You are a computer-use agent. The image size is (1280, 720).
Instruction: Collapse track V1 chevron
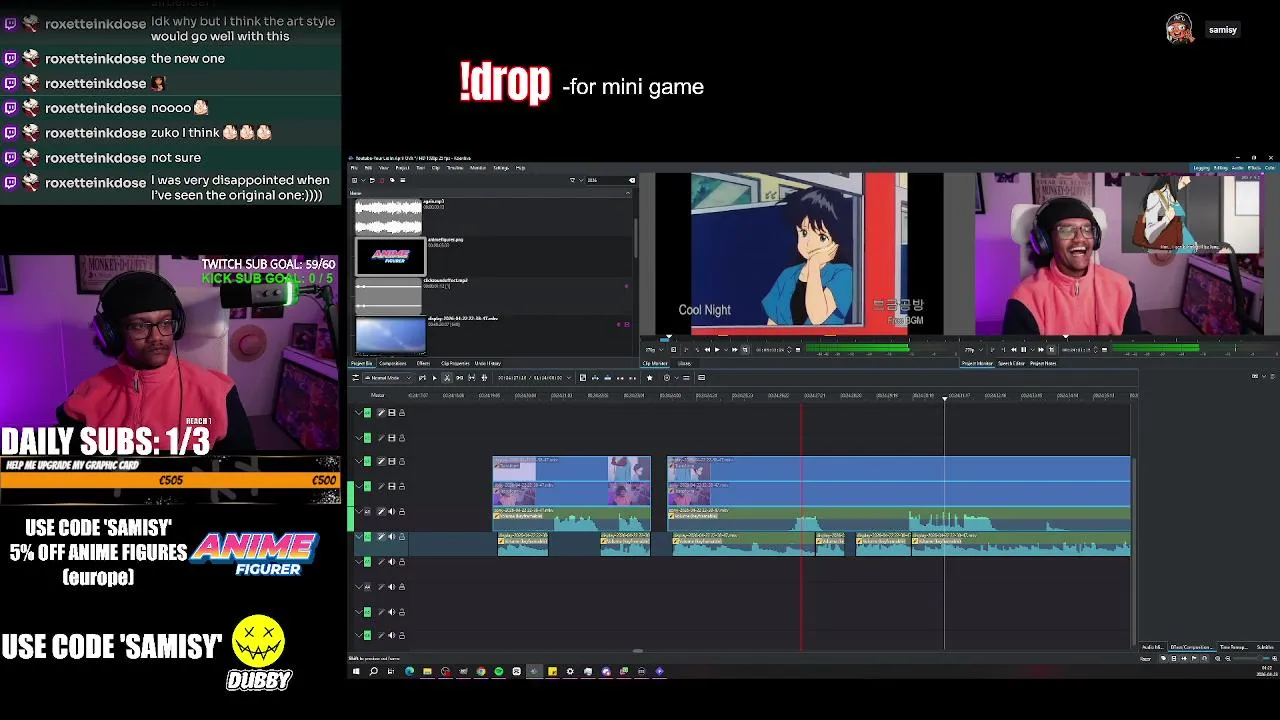tap(359, 486)
